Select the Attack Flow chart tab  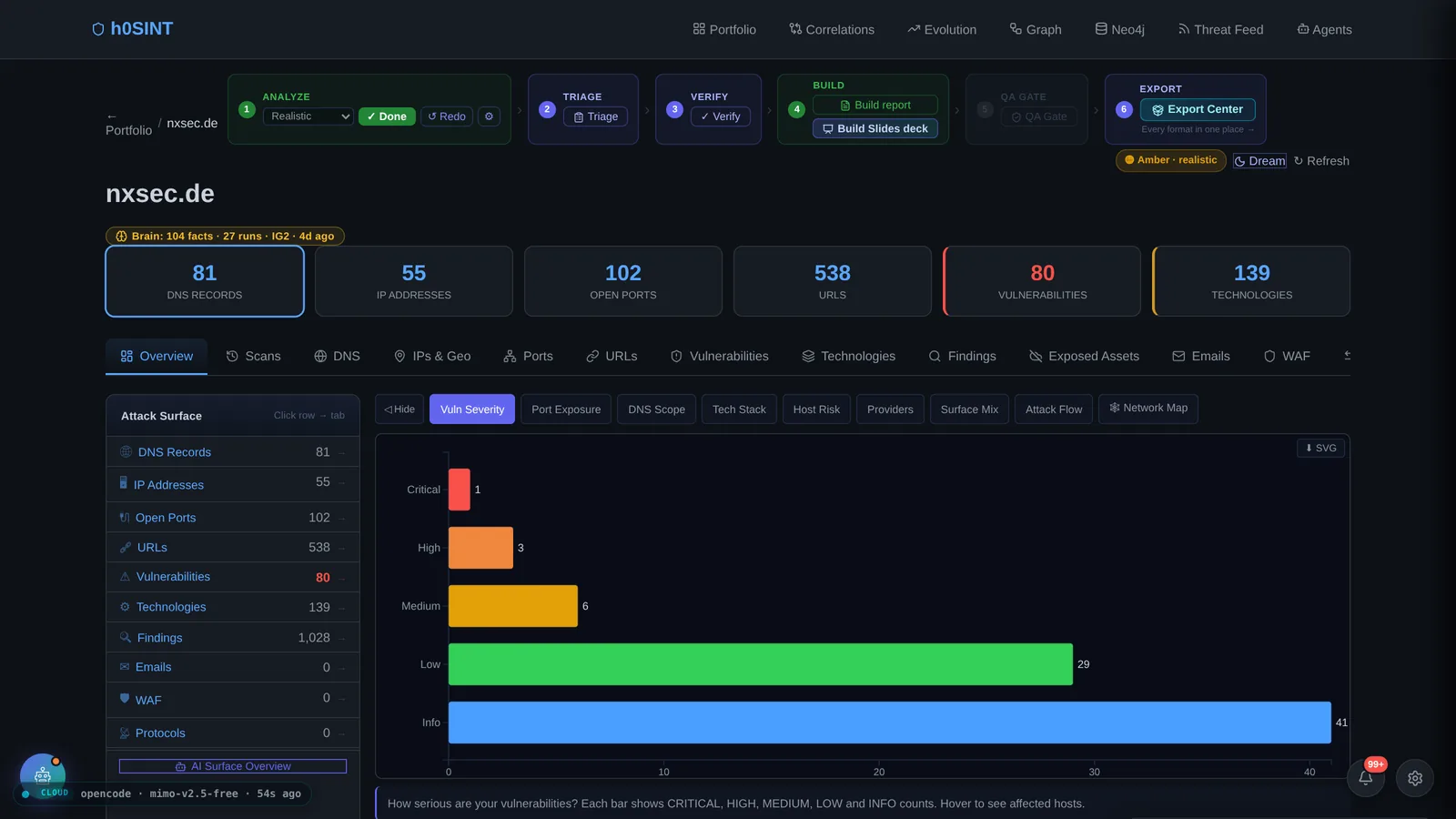(x=1054, y=409)
